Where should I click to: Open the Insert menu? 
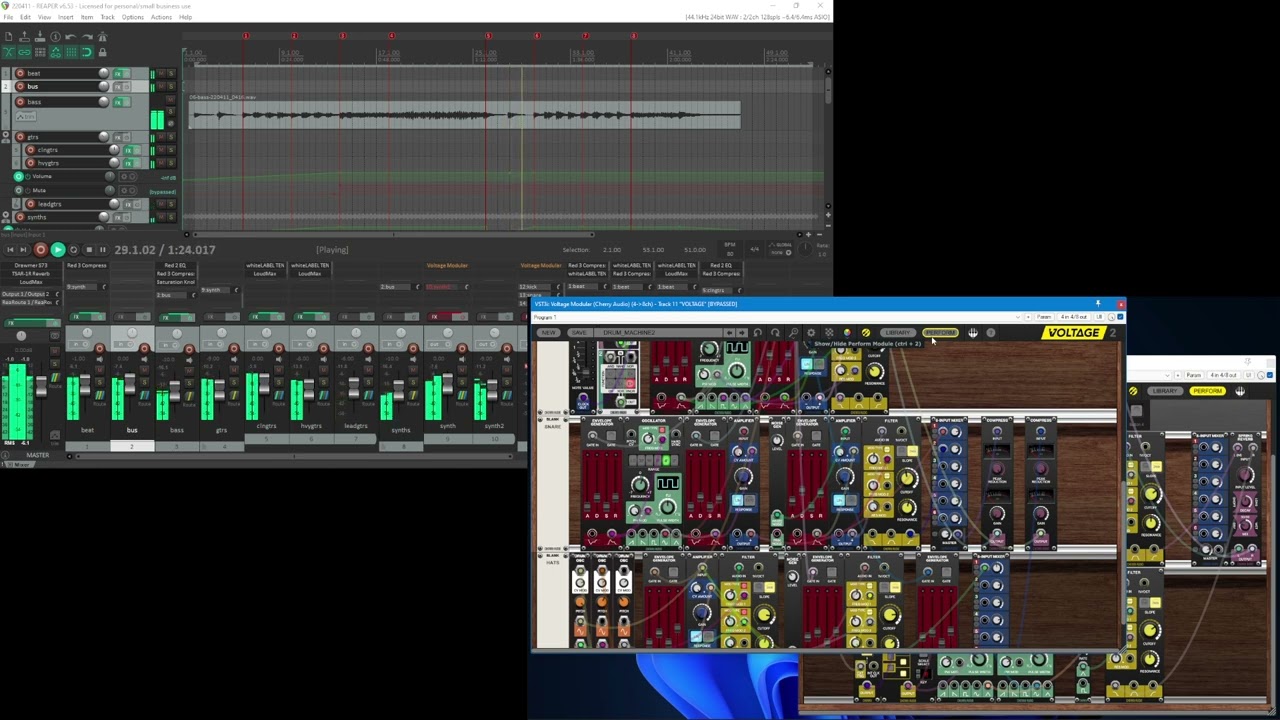[66, 17]
